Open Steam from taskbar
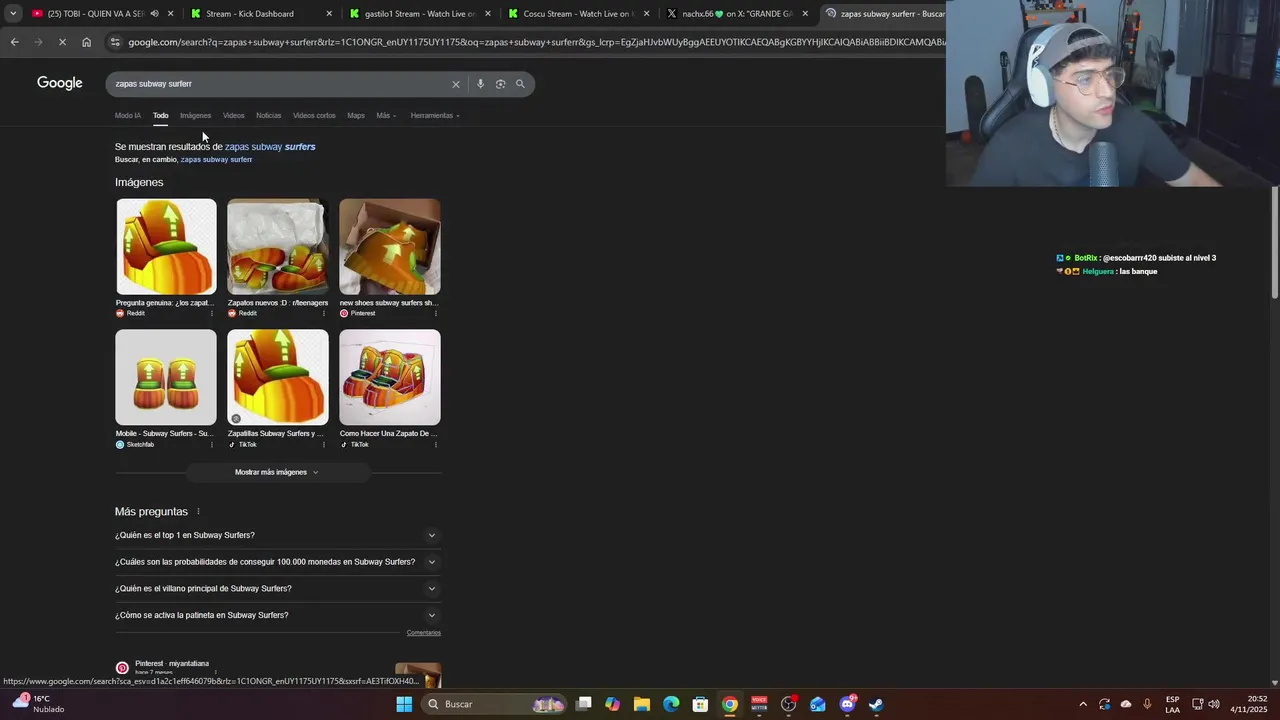1280x720 pixels. (876, 704)
